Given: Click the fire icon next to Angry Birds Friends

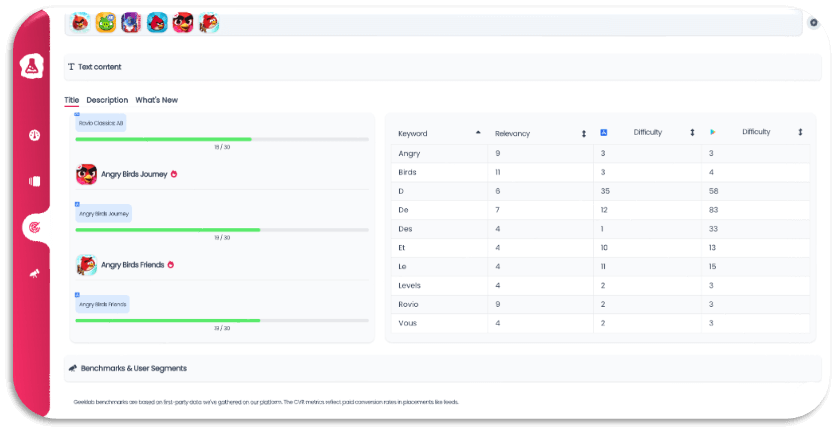Looking at the screenshot, I should click(x=171, y=264).
